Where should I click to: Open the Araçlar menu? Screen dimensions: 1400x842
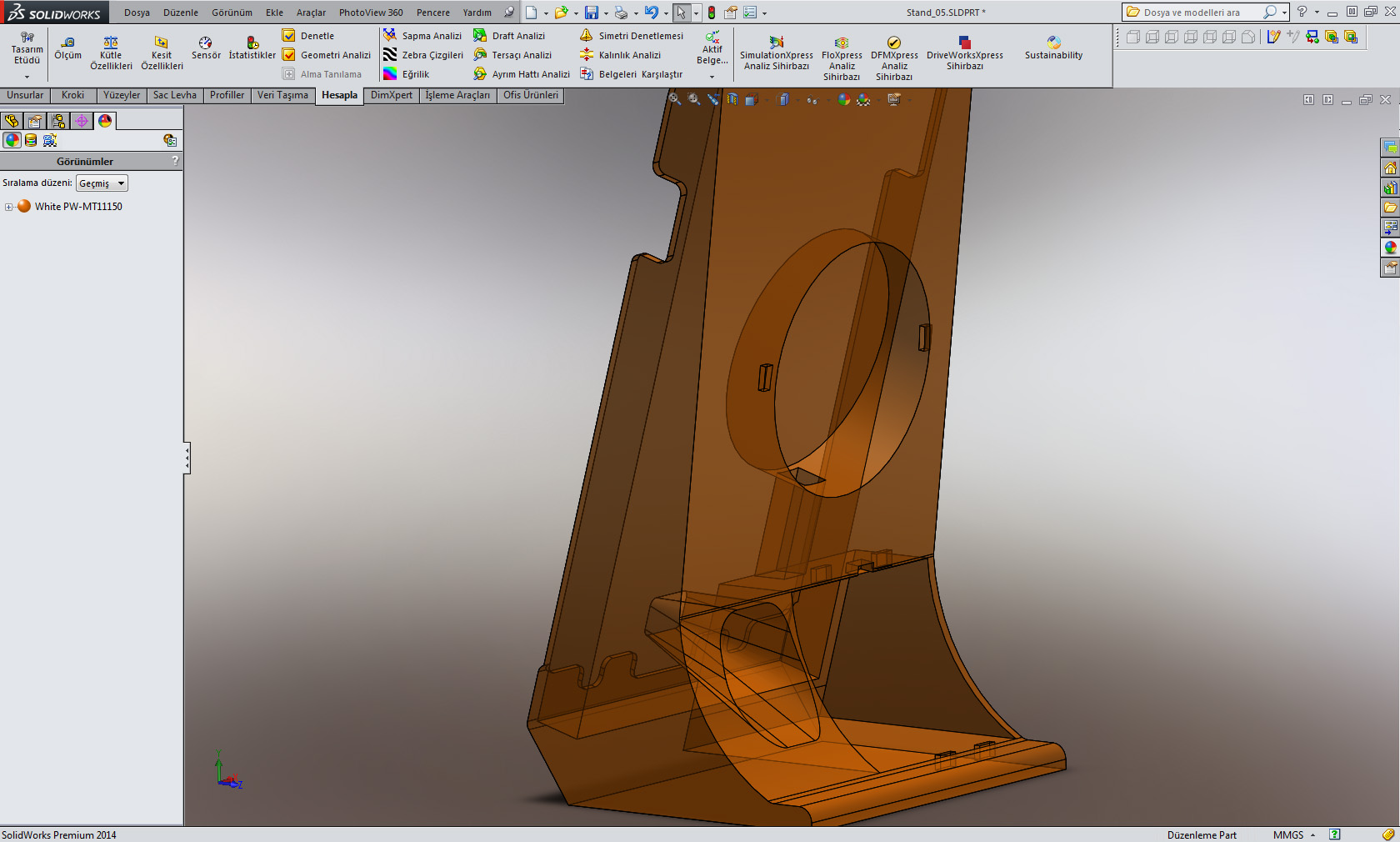311,13
